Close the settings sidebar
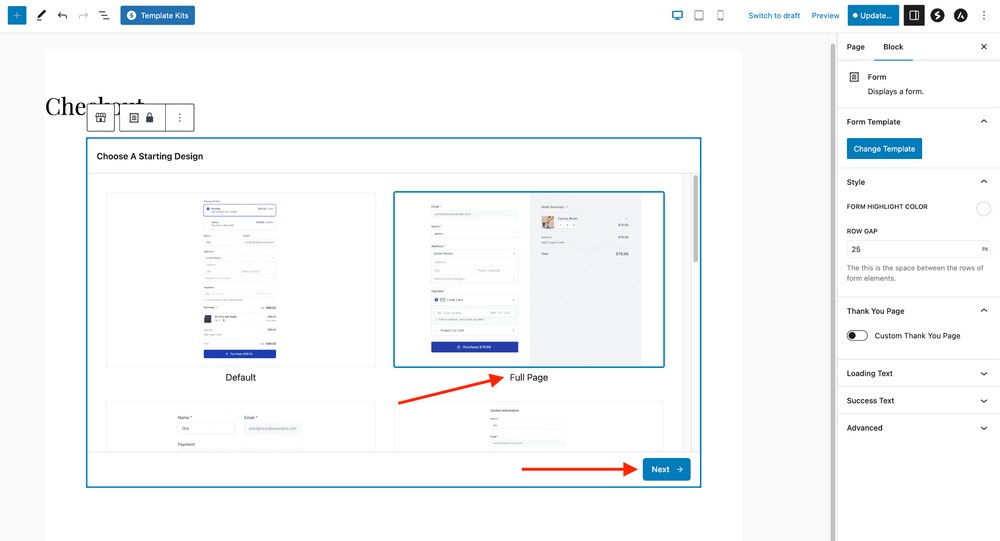The height and width of the screenshot is (541, 1000). (983, 47)
